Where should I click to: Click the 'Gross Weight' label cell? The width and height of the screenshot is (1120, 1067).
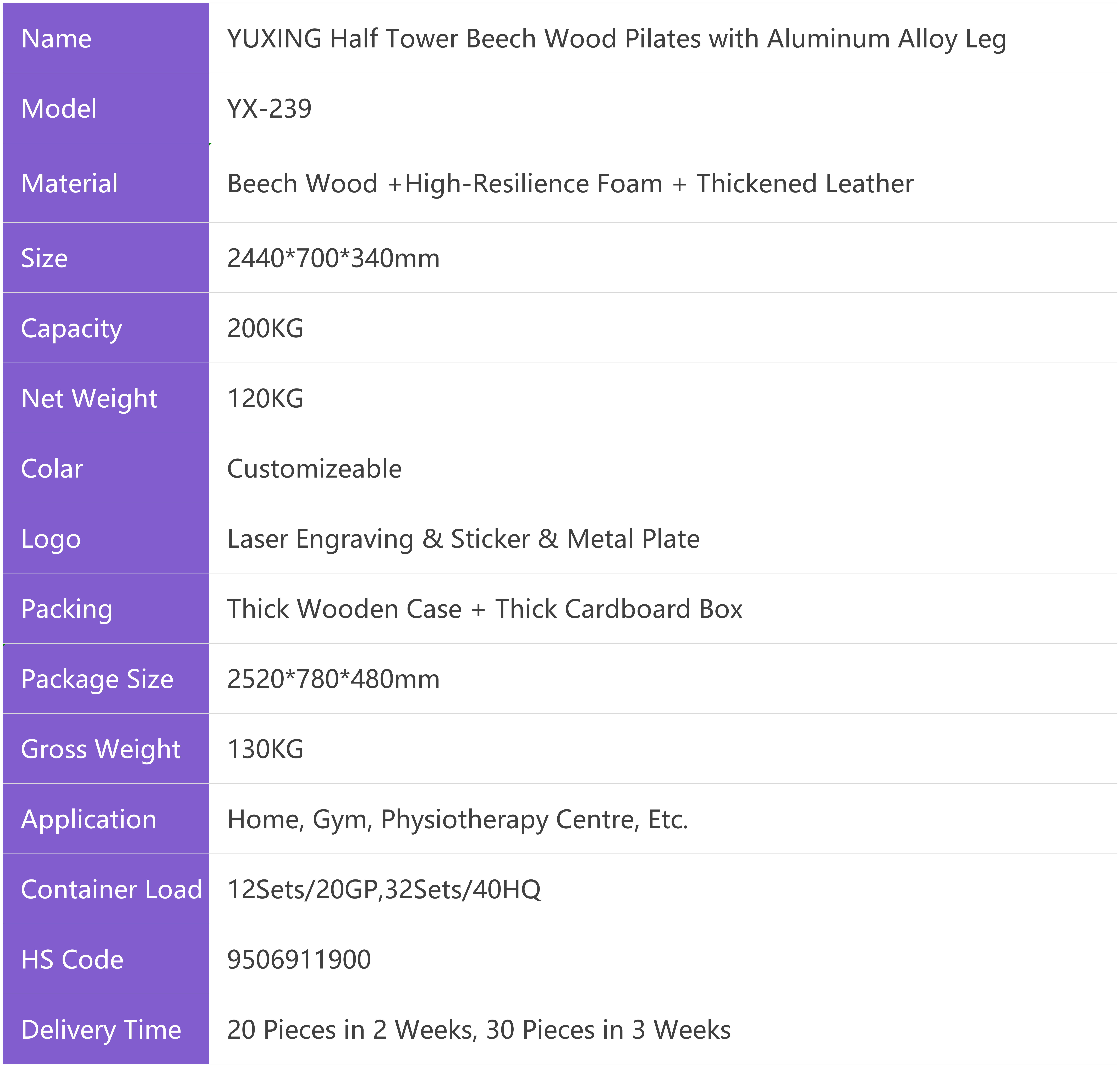click(x=106, y=748)
